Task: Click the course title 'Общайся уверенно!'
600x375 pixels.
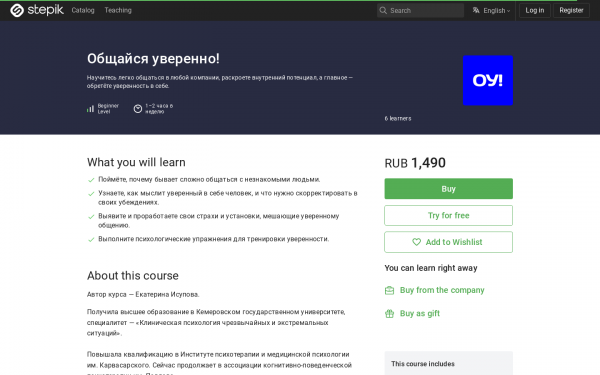Action: click(x=153, y=59)
